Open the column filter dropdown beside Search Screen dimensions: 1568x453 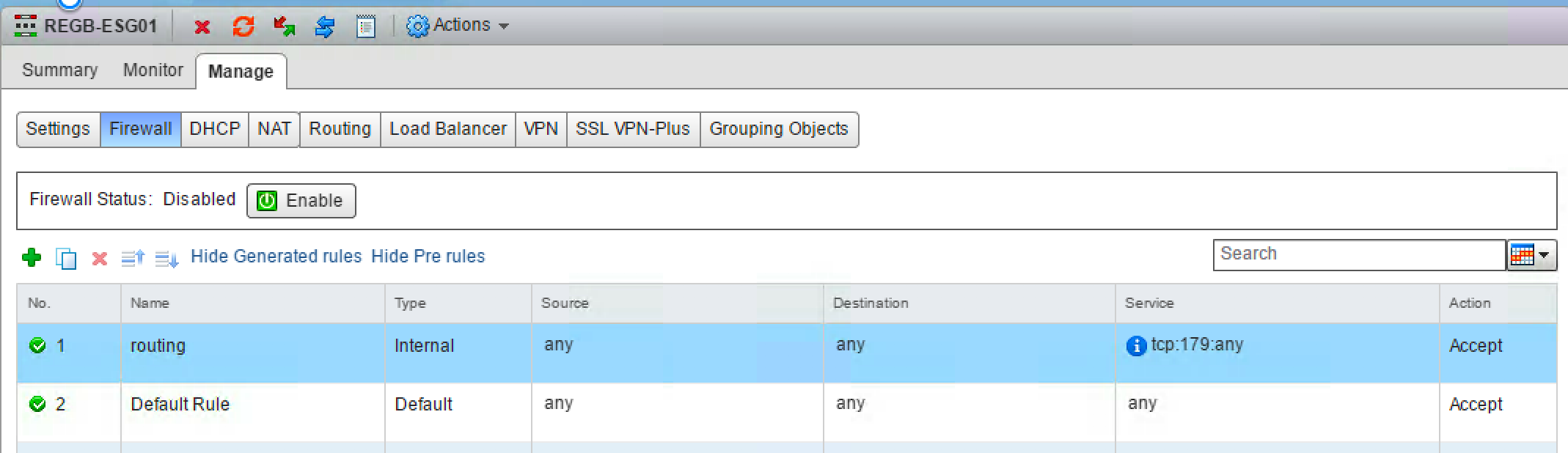1531,255
